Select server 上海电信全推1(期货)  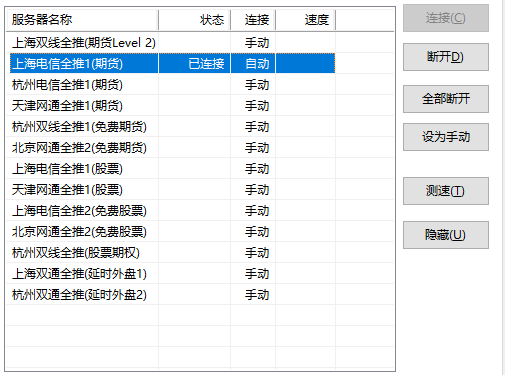[67, 63]
